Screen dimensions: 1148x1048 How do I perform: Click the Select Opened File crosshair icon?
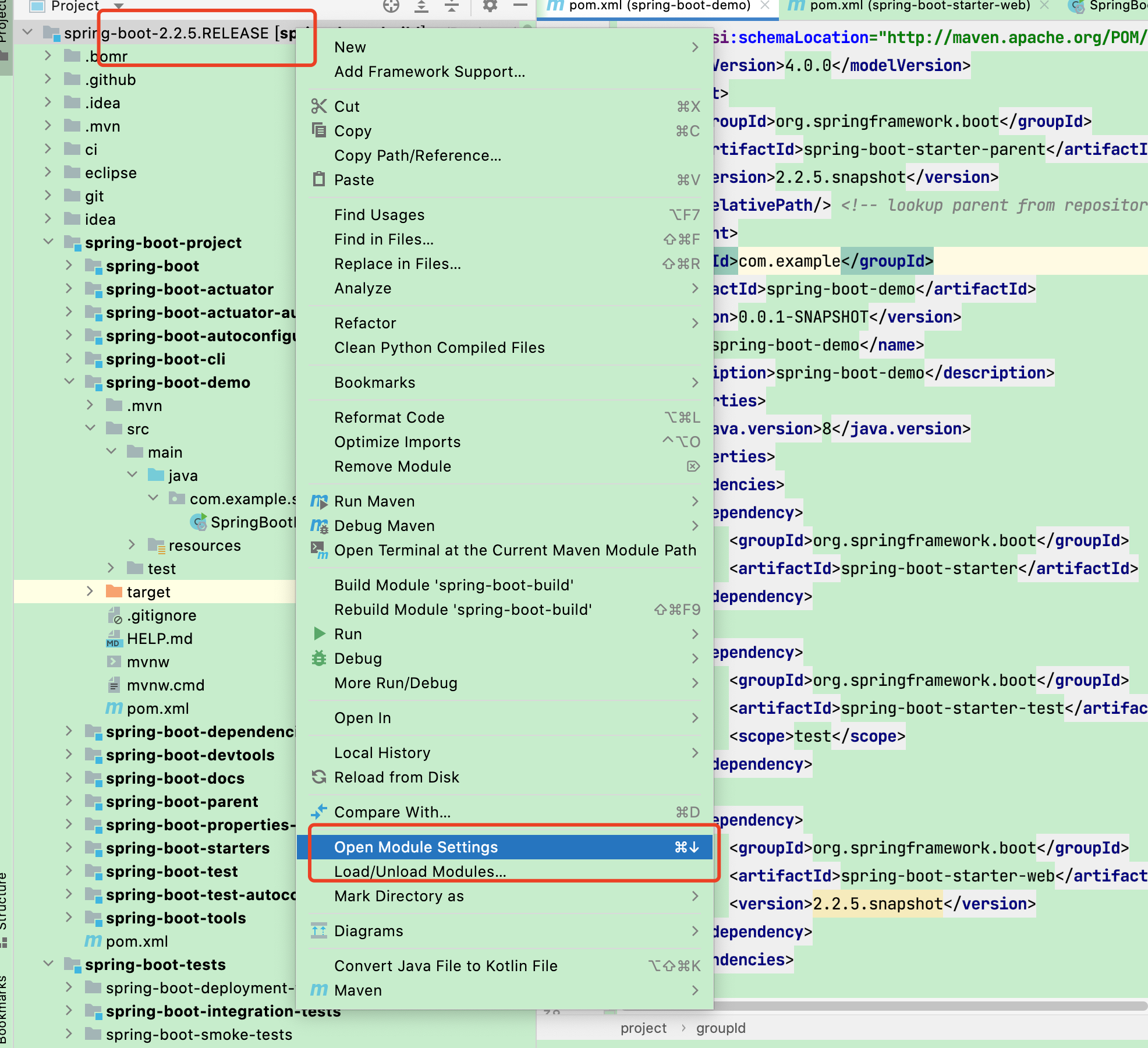coord(391,6)
